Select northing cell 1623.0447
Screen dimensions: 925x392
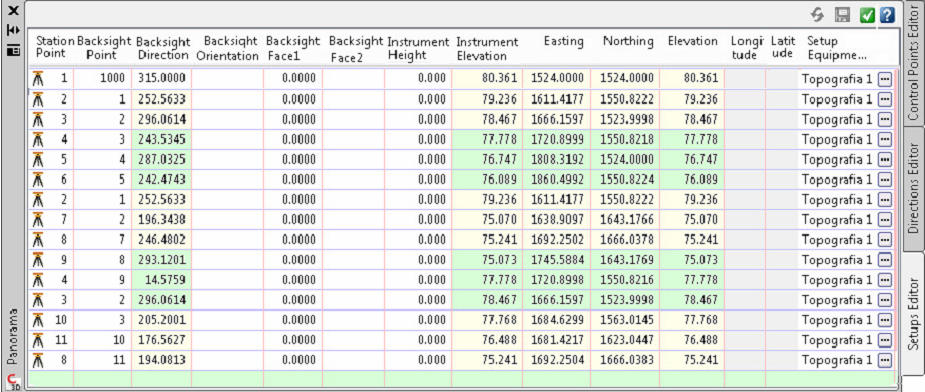(625, 340)
